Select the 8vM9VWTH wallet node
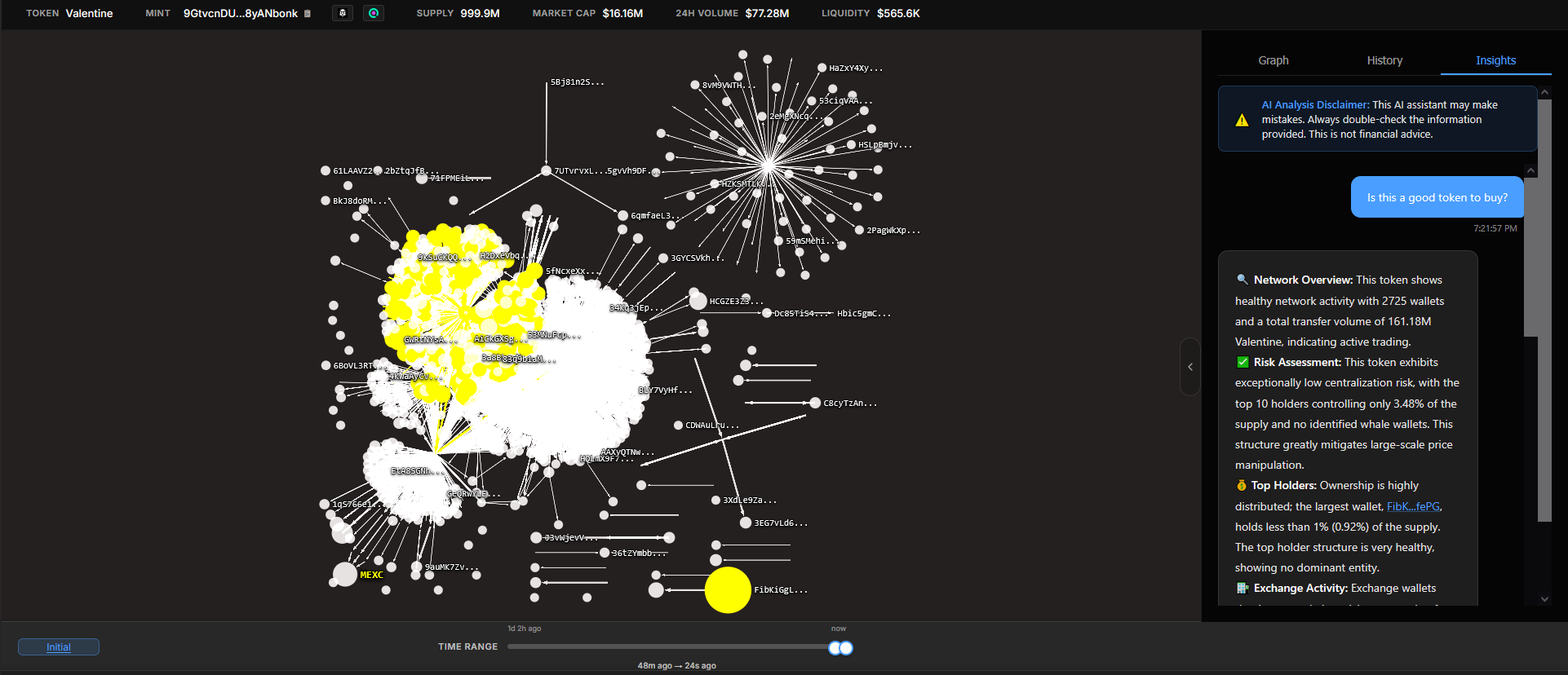This screenshot has width=1568, height=675. (x=695, y=85)
